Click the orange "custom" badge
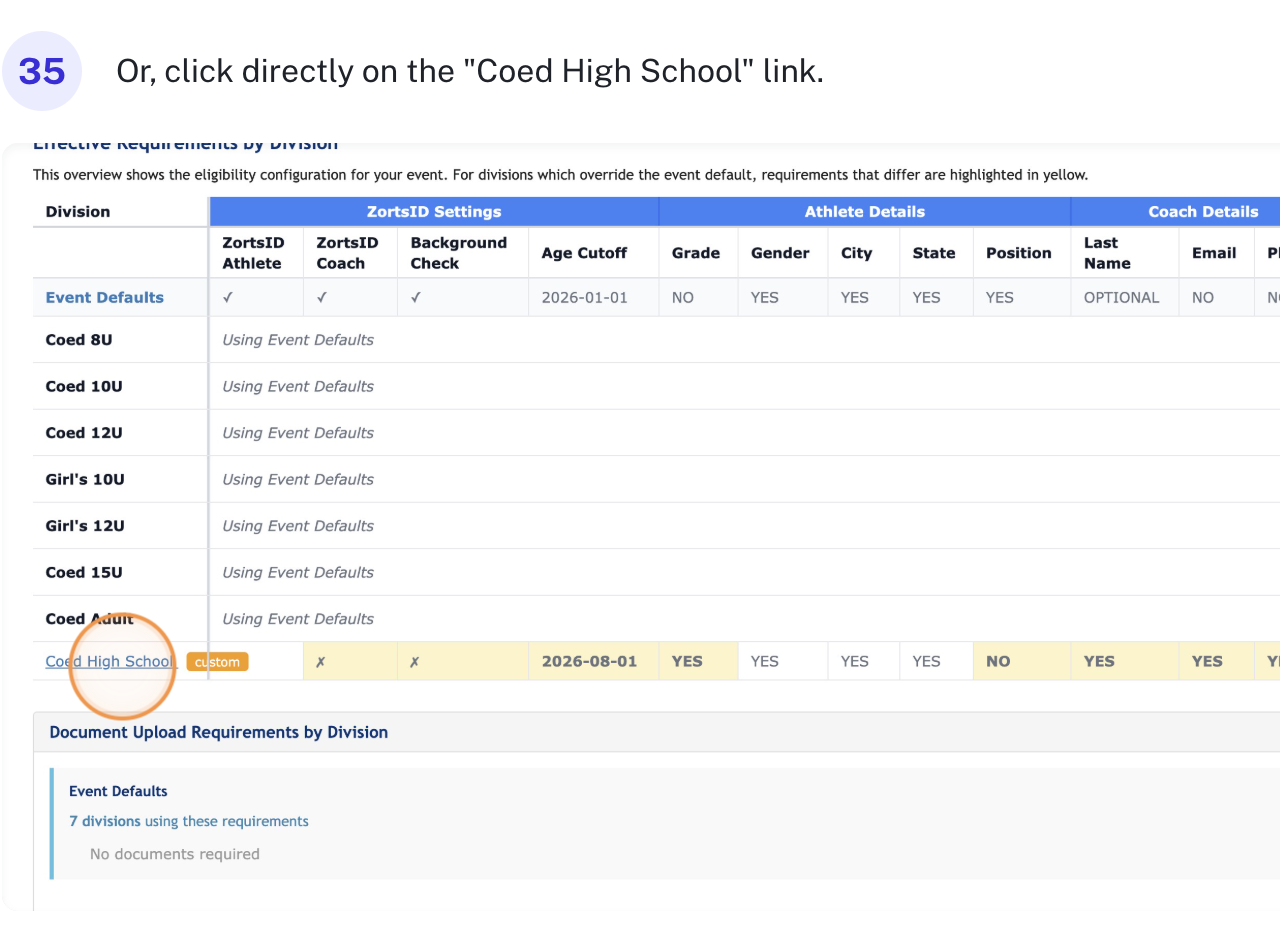The width and height of the screenshot is (1280, 930). pos(217,662)
